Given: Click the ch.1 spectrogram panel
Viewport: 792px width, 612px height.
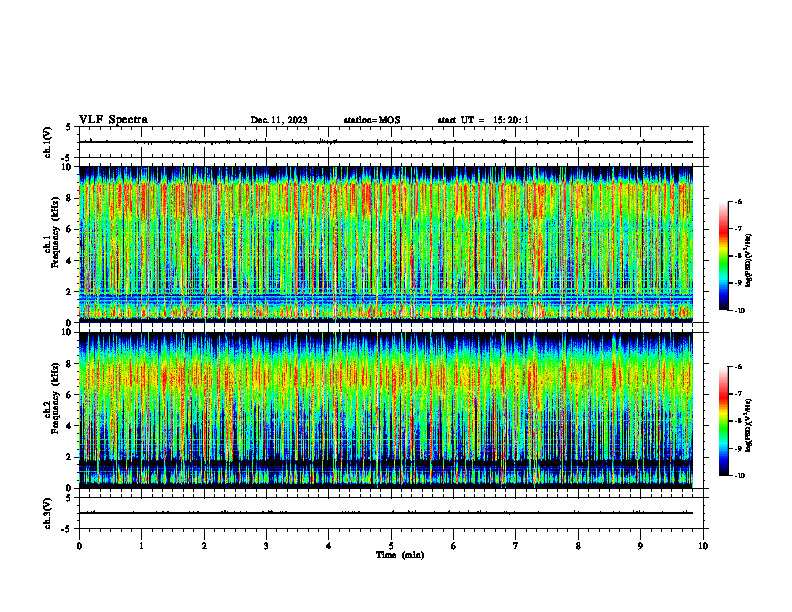Looking at the screenshot, I should (386, 244).
